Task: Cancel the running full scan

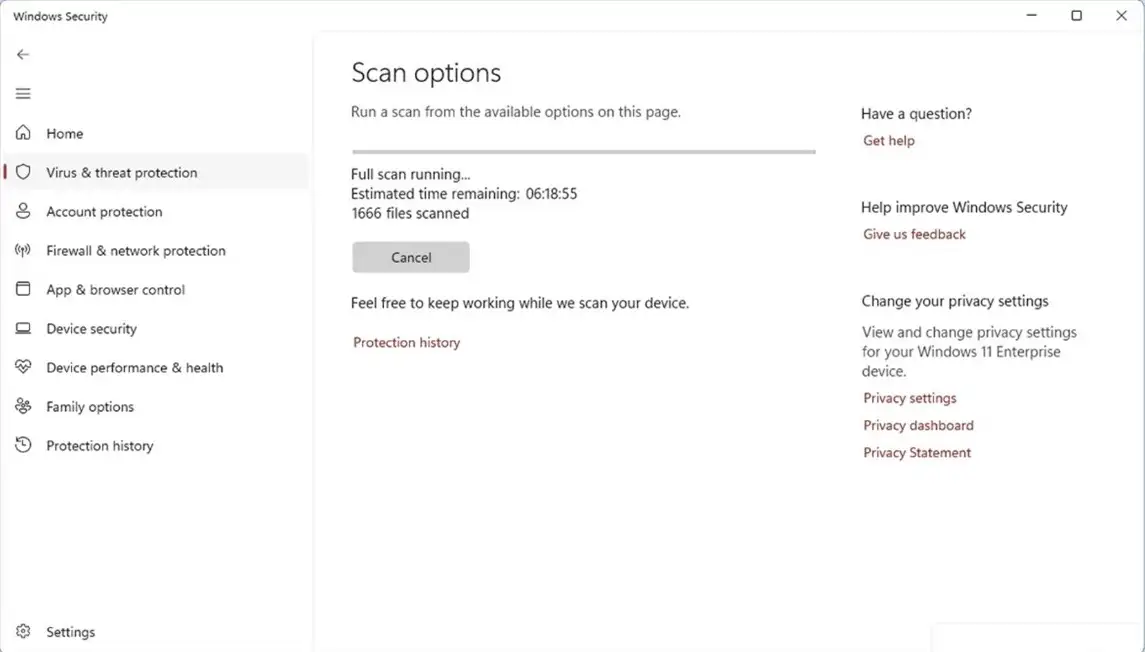Action: 410,257
